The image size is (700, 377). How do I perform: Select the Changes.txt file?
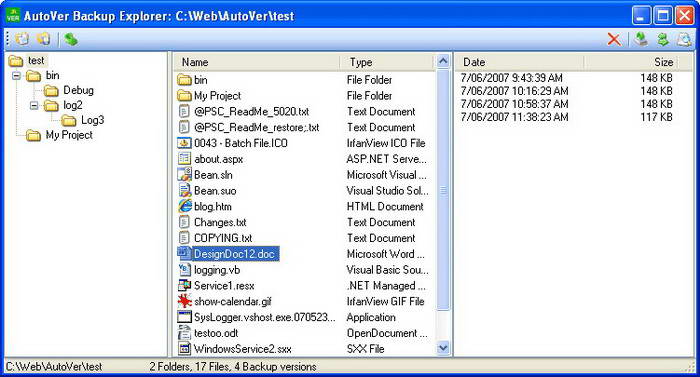(x=220, y=222)
